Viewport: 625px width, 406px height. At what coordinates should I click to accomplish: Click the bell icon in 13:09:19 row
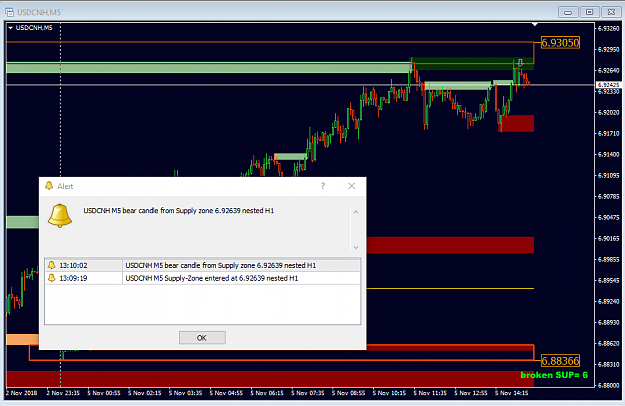pyautogui.click(x=51, y=278)
